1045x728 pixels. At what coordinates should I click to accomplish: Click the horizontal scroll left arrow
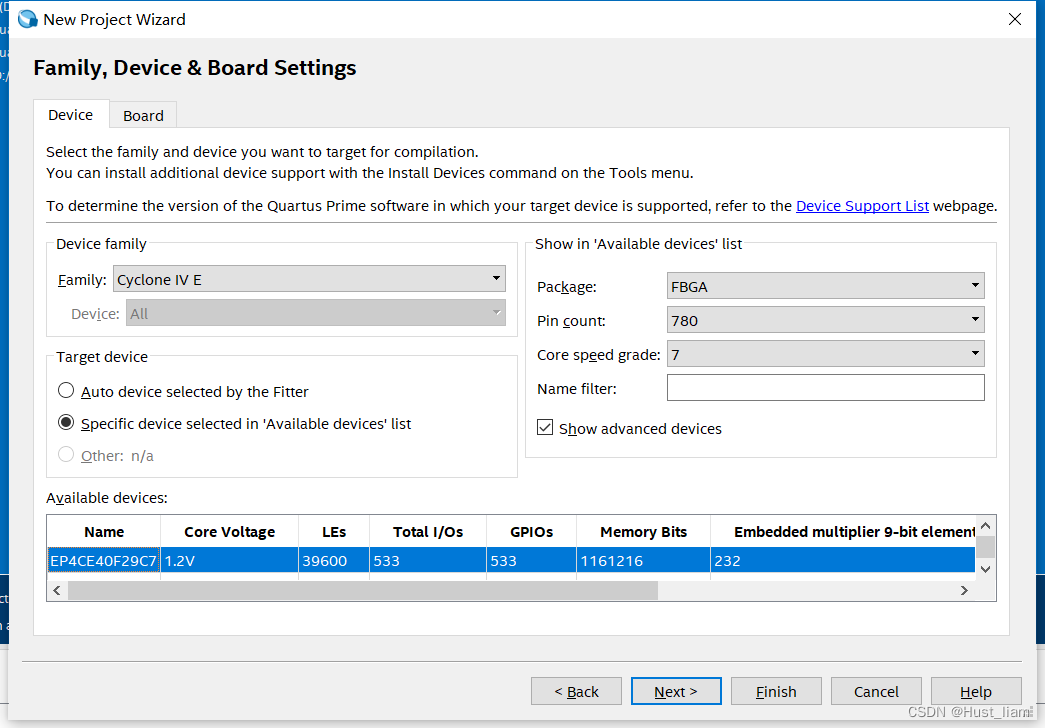click(57, 591)
